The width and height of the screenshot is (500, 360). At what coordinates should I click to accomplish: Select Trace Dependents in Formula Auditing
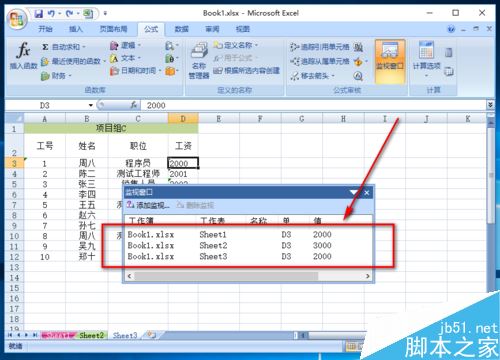tap(320, 61)
